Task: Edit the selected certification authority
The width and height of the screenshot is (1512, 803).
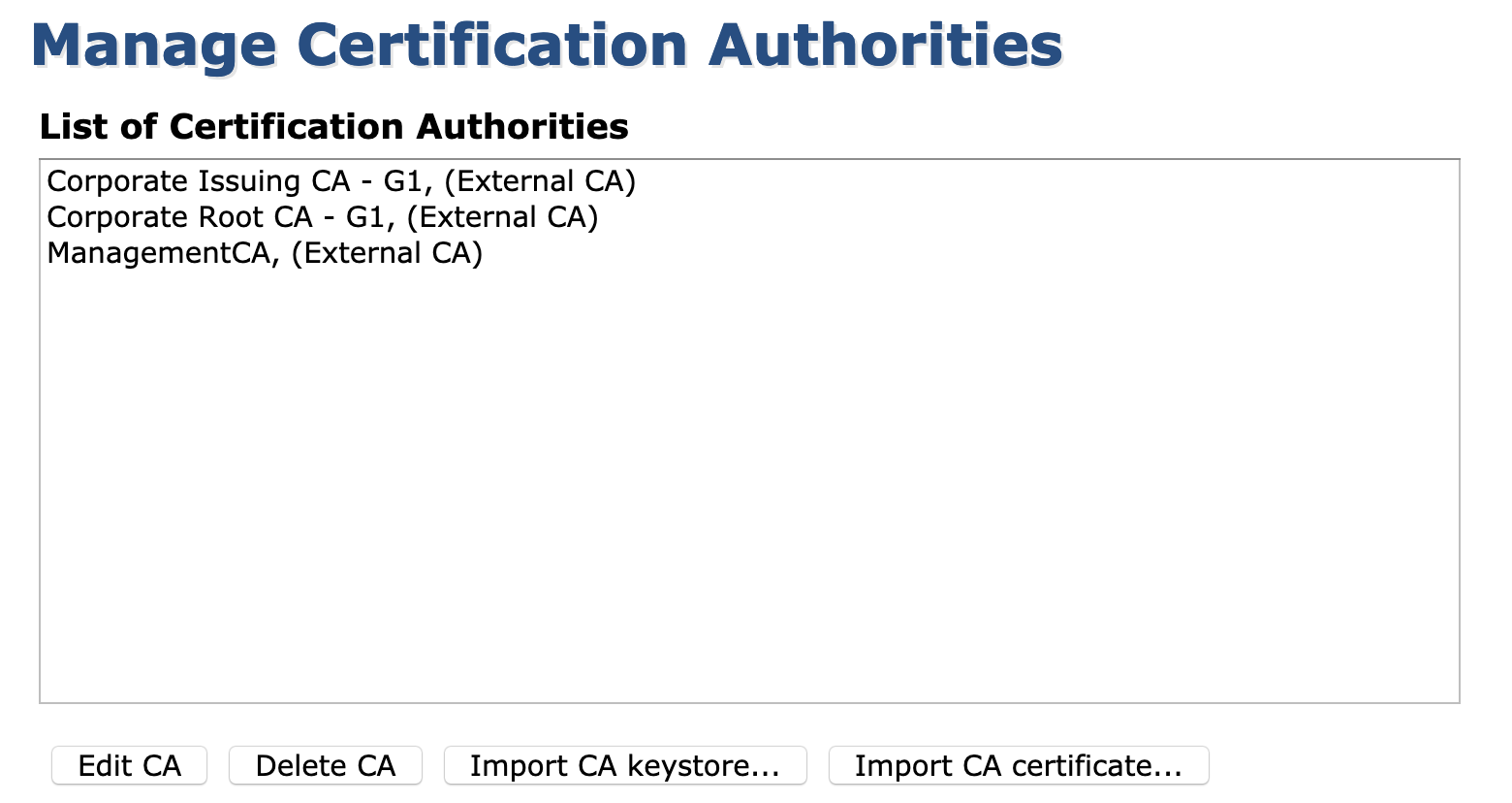Action: coord(129,765)
